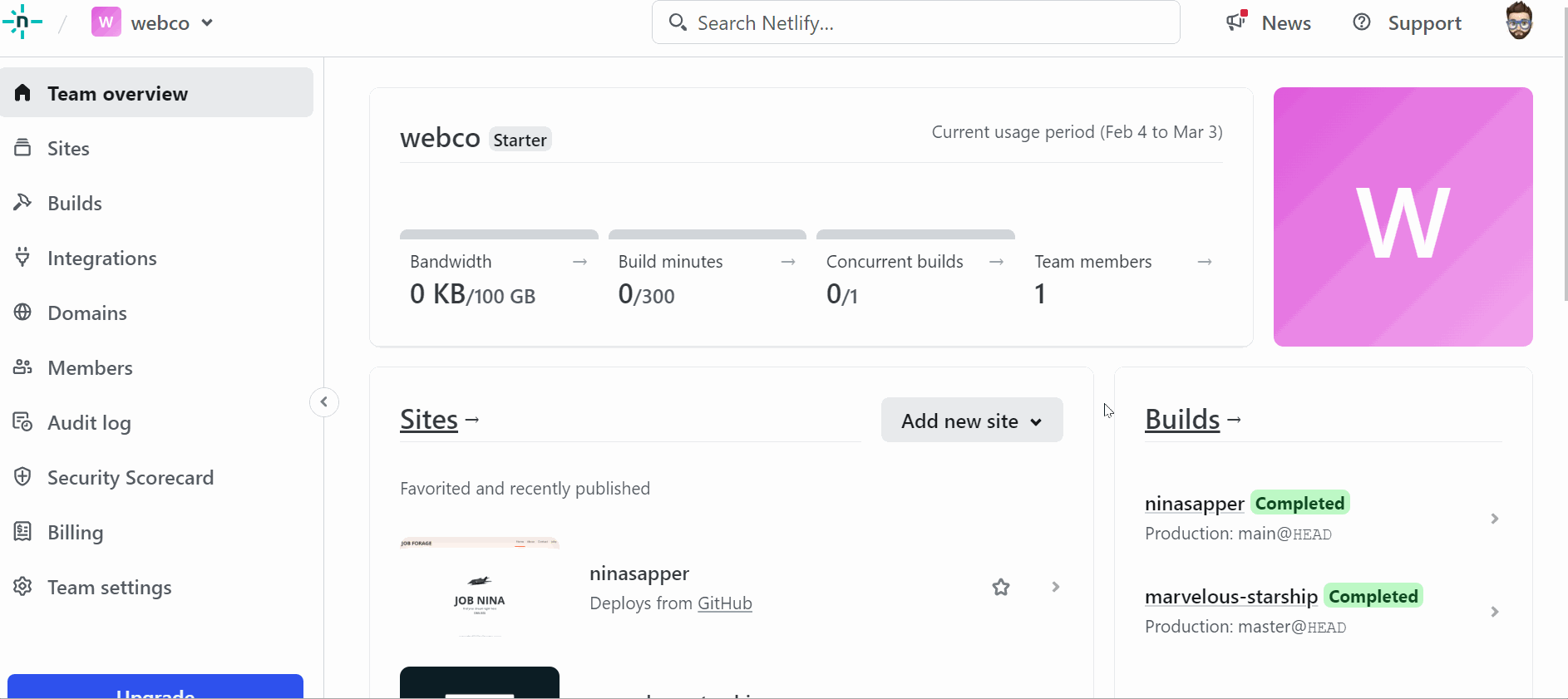This screenshot has width=1568, height=699.
Task: Click the Billing receipt icon
Action: [22, 532]
